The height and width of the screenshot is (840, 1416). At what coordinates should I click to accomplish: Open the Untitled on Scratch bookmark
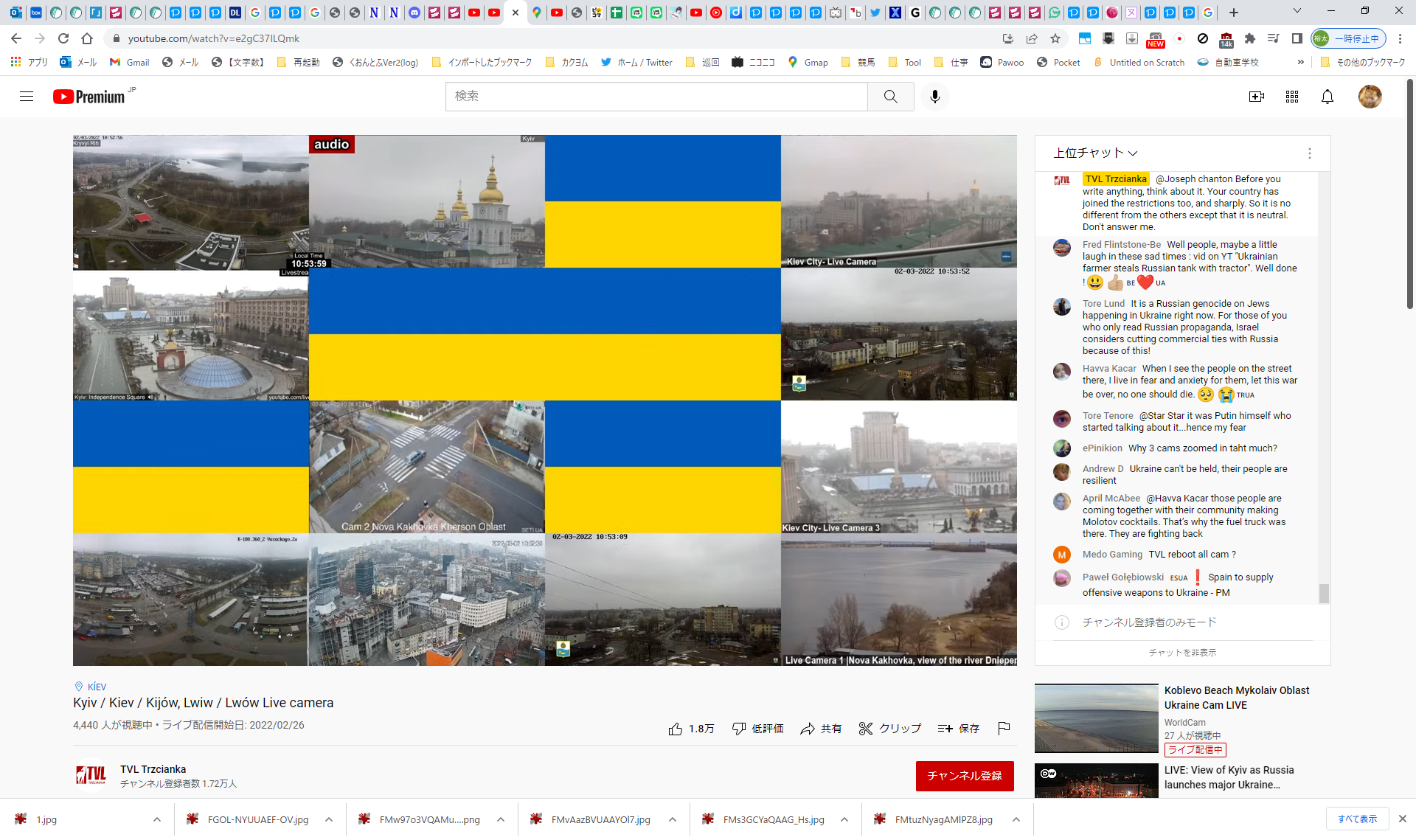pos(1139,63)
